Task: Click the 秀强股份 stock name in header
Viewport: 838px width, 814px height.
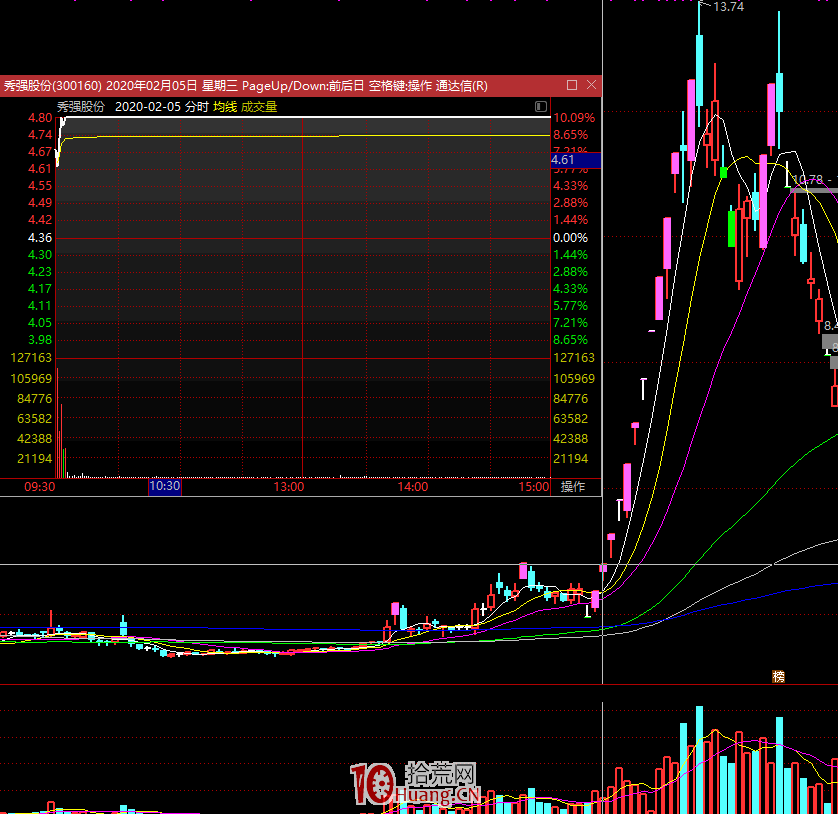Action: [x=81, y=106]
